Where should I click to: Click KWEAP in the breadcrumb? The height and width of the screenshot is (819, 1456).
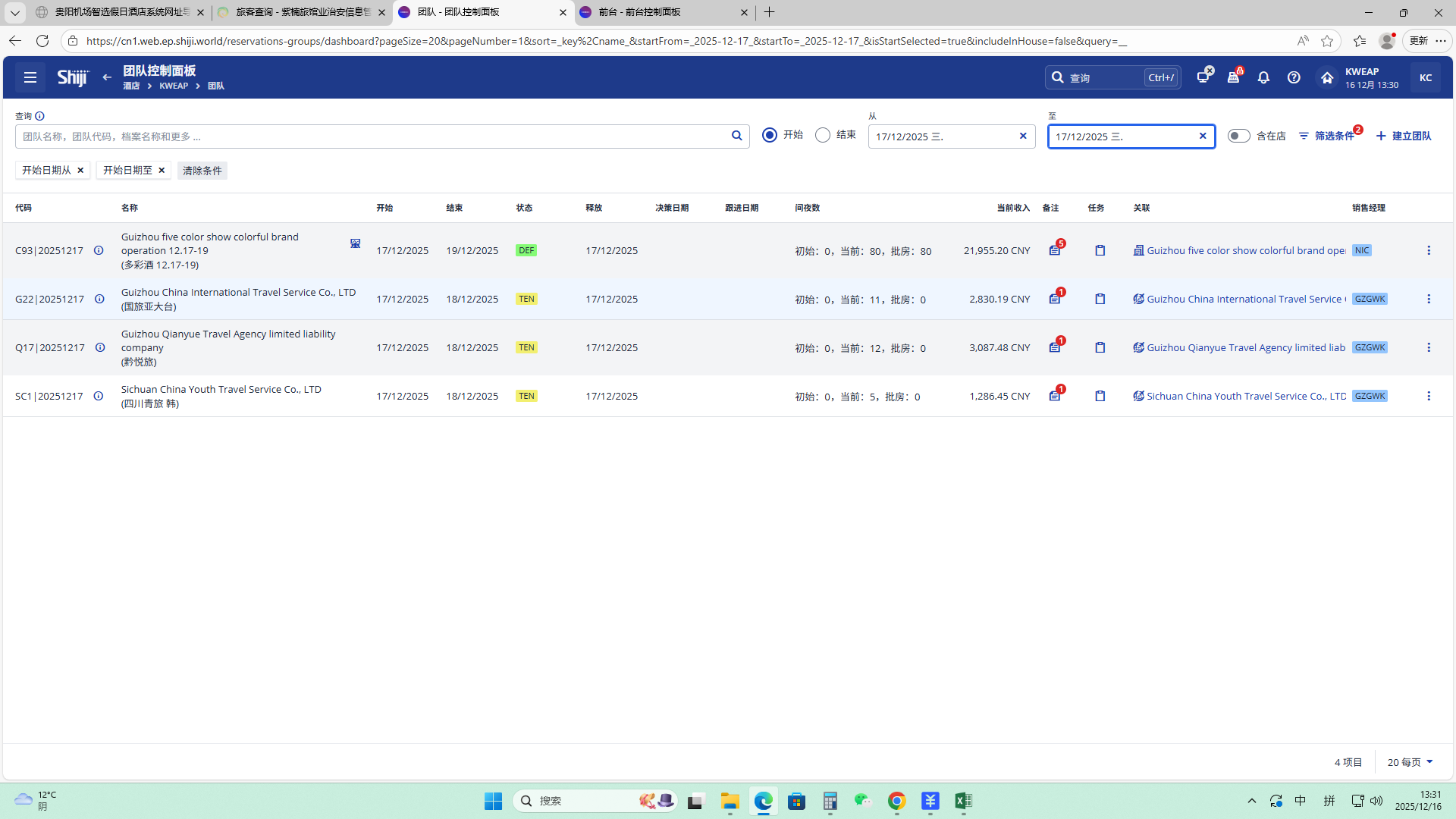[x=174, y=86]
